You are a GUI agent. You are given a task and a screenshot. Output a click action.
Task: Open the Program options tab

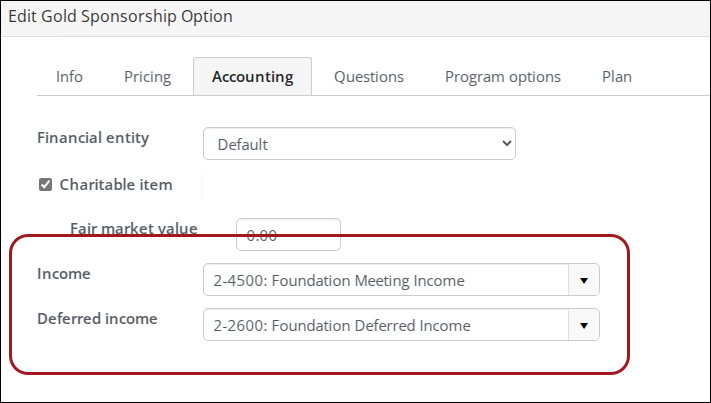click(x=503, y=77)
